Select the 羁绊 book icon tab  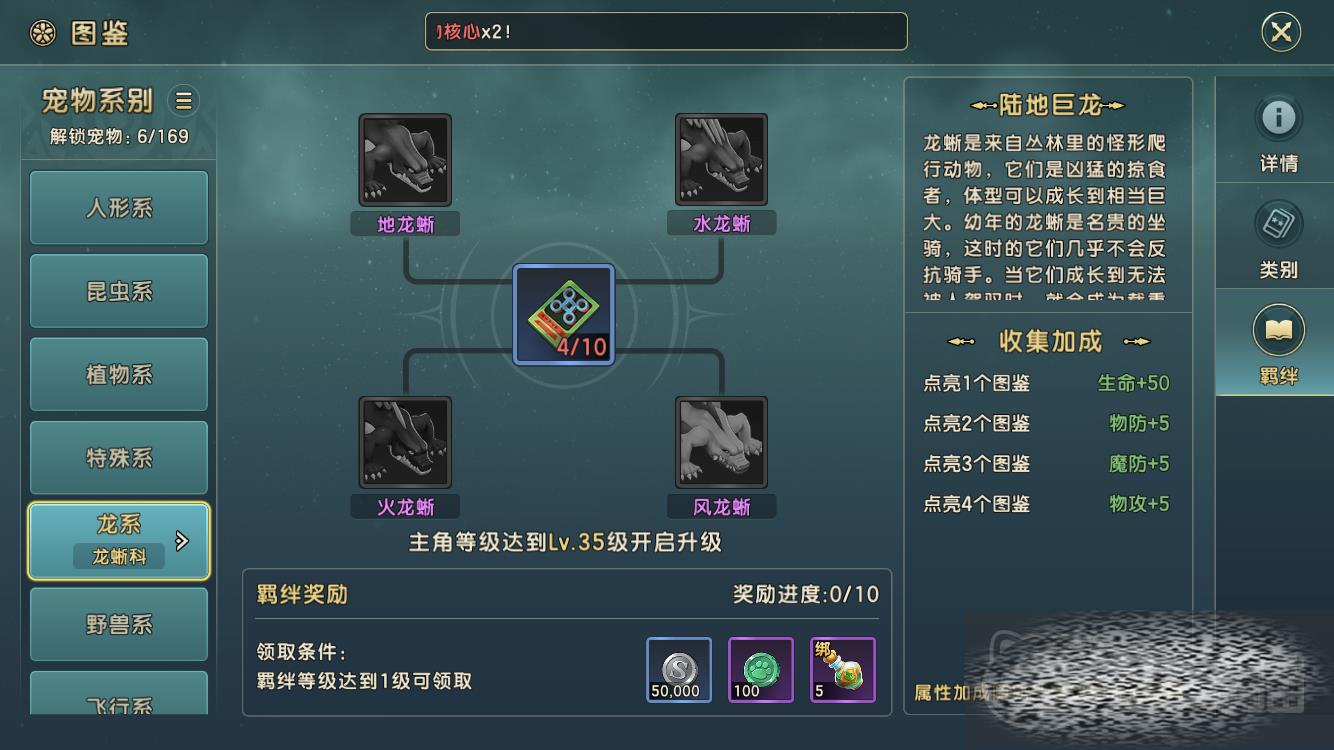[x=1278, y=331]
